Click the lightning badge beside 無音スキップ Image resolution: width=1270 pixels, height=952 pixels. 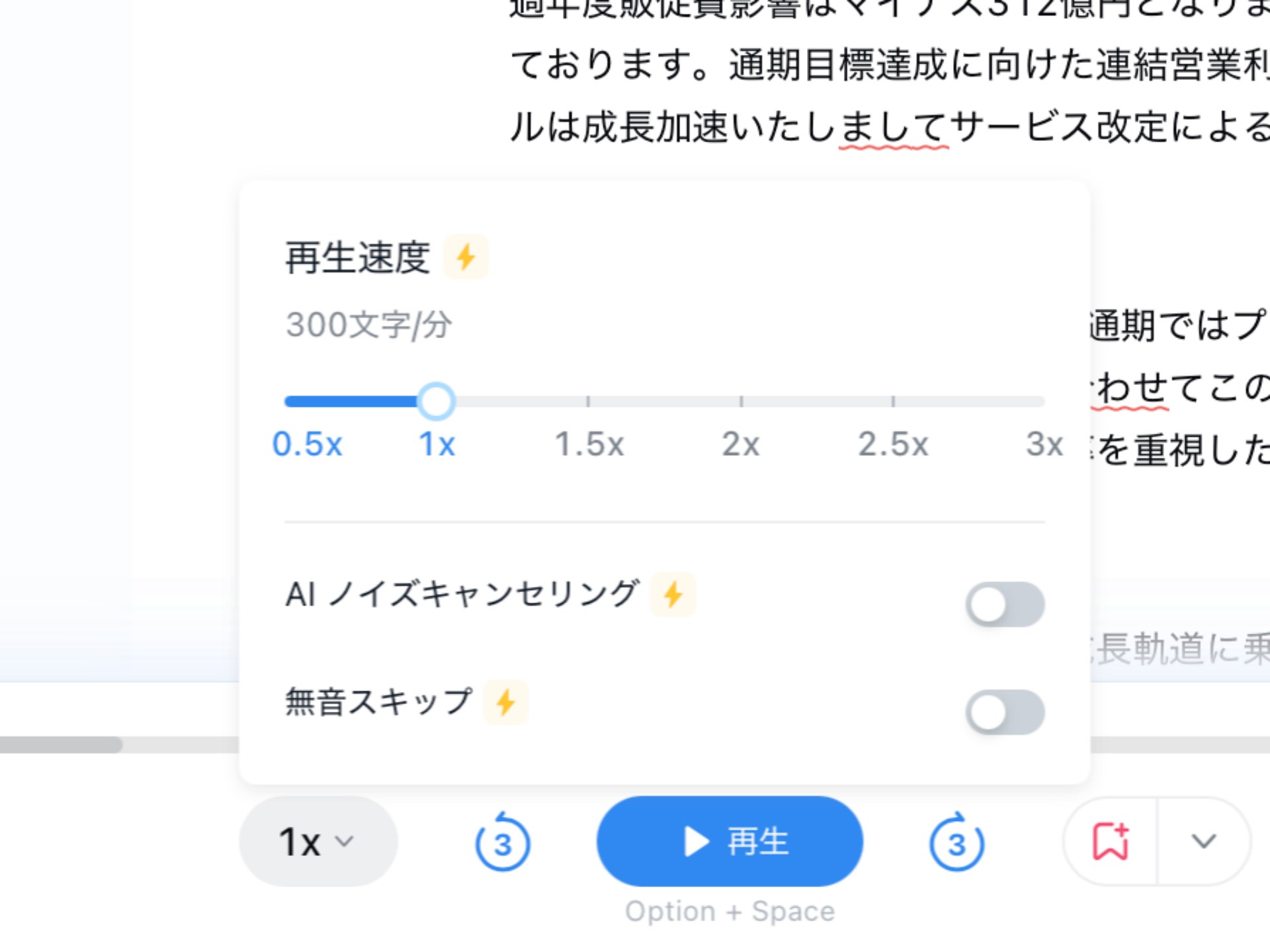point(505,702)
